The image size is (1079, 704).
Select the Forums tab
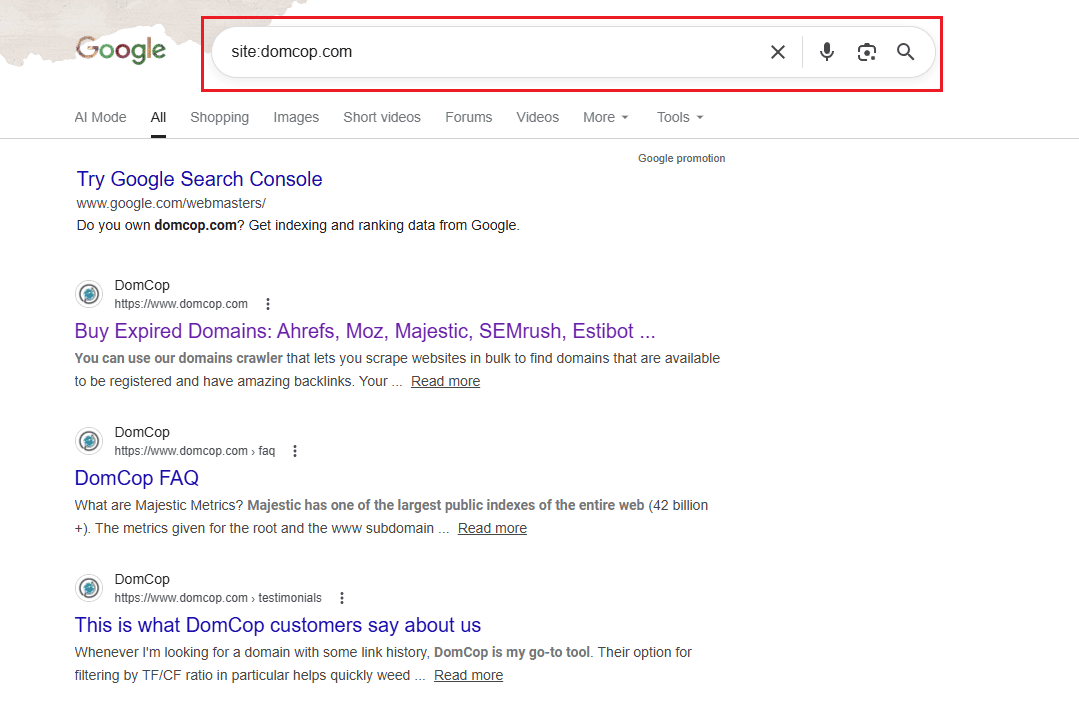[x=468, y=117]
